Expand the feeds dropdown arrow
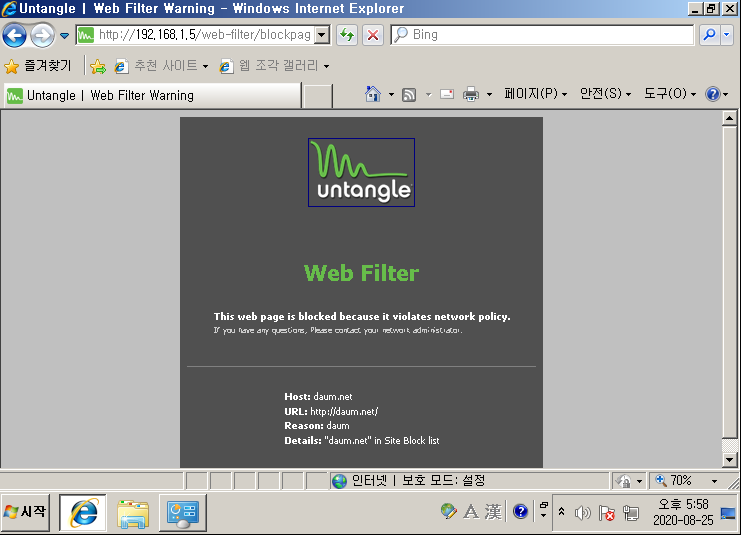741x535 pixels. [429, 95]
